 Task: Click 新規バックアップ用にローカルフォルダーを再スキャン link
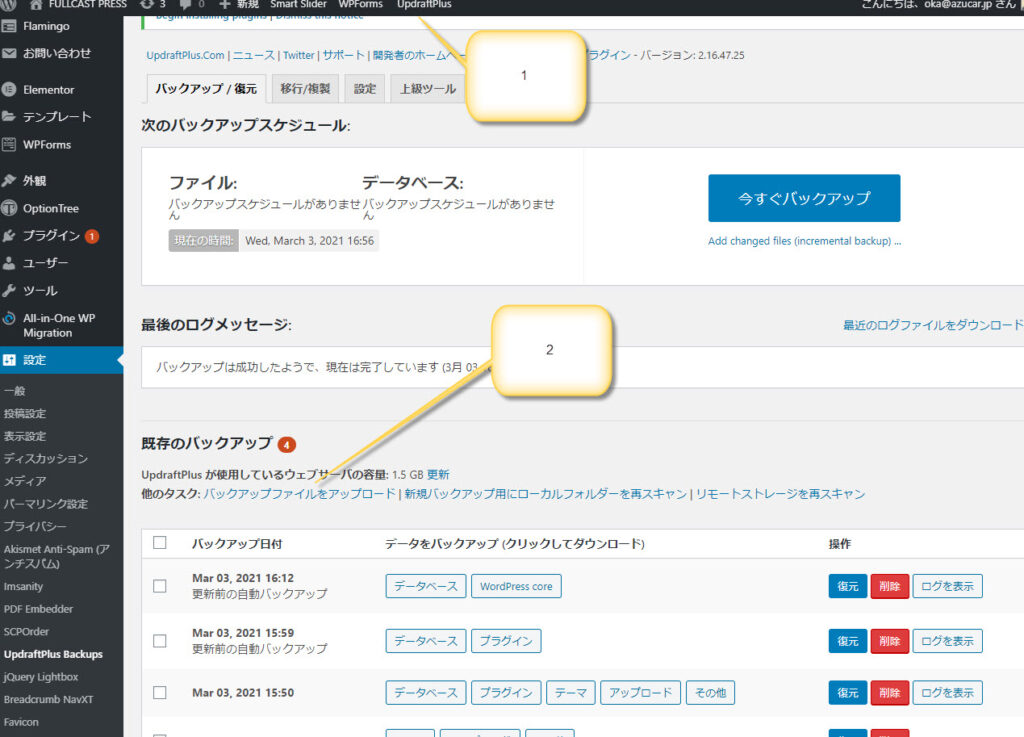[546, 494]
